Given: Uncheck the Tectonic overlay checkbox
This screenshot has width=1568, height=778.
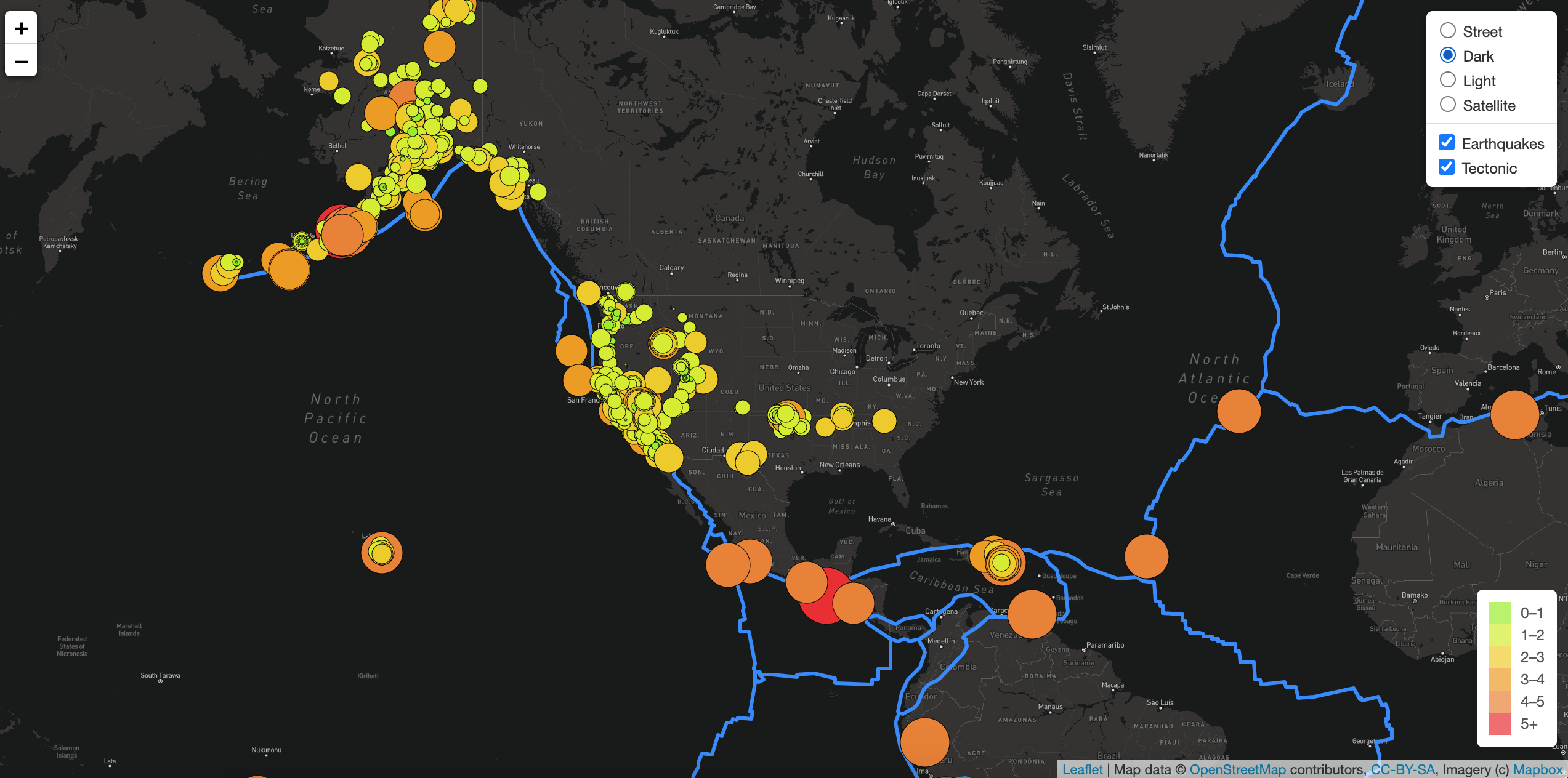Looking at the screenshot, I should pyautogui.click(x=1447, y=167).
